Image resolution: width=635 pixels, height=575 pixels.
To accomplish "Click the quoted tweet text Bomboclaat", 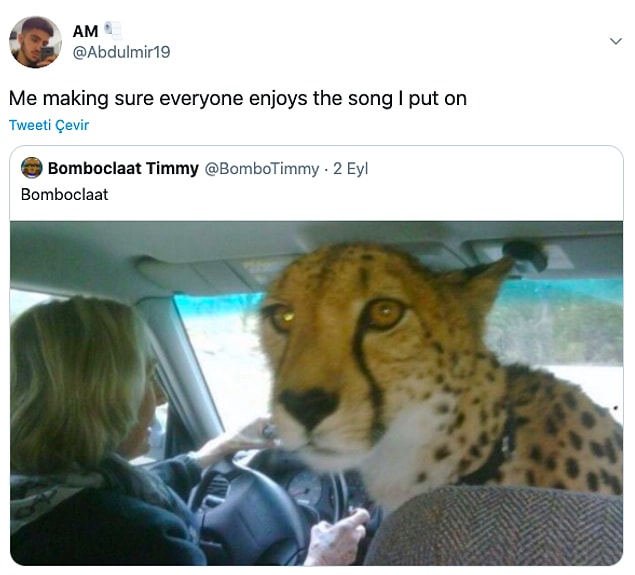I will pyautogui.click(x=64, y=194).
